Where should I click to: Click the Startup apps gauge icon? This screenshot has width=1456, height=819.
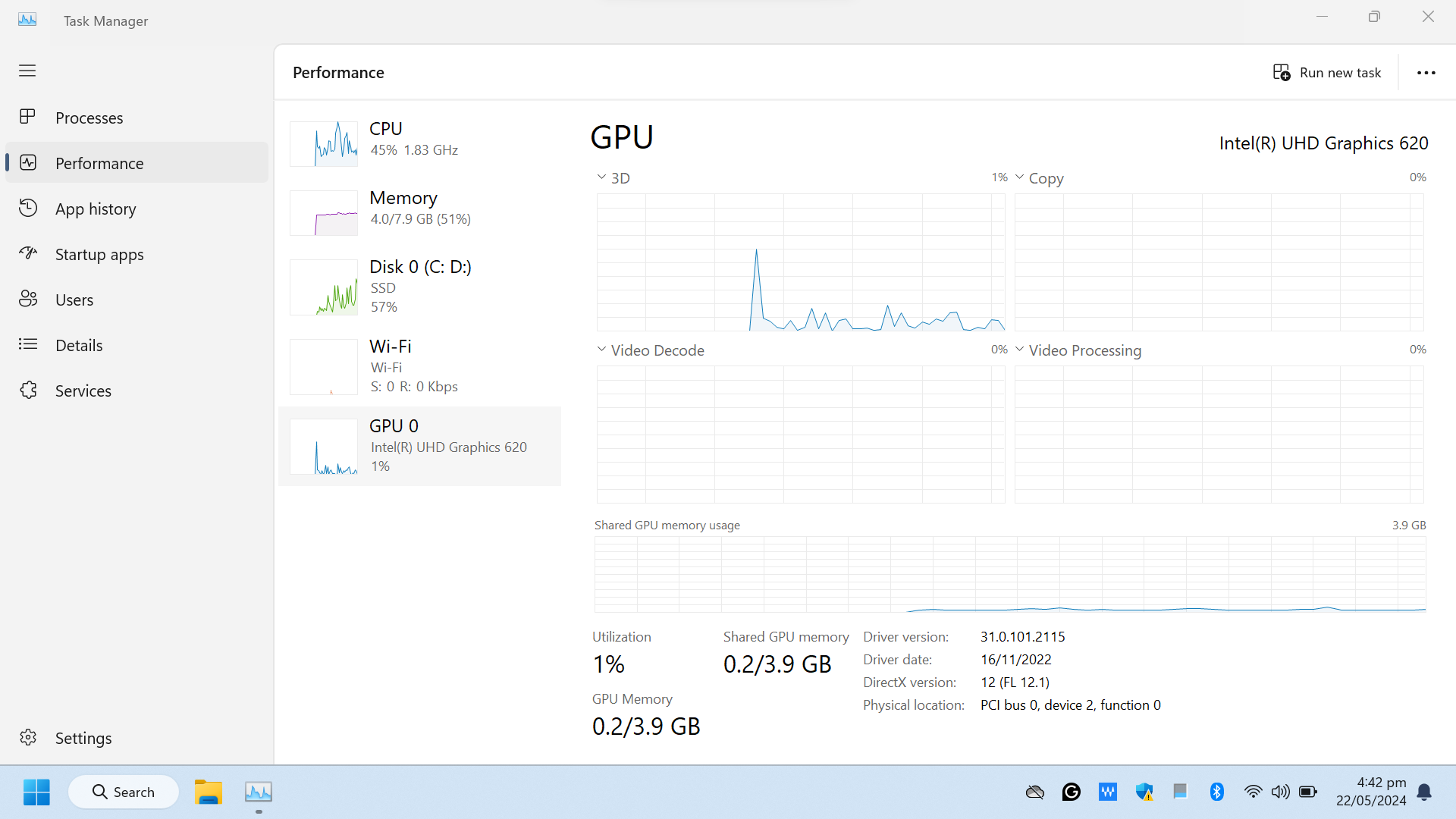27,253
